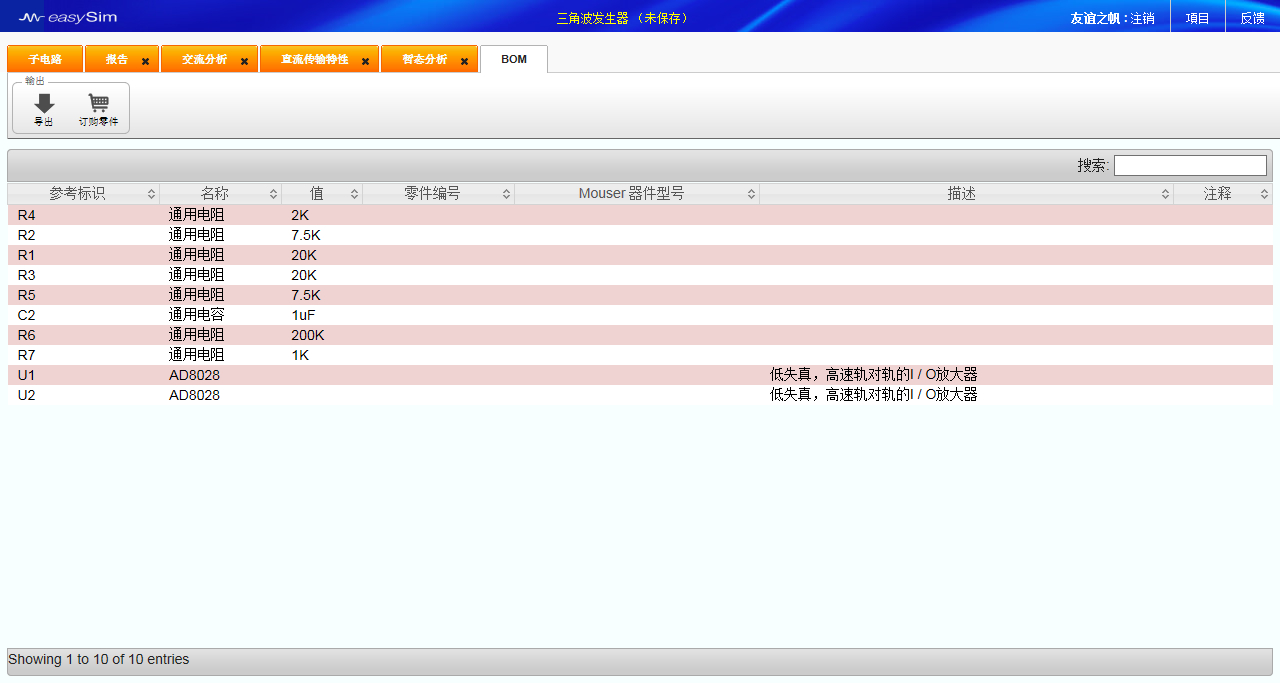
Task: Focus the 搜索 search input field
Action: click(x=1190, y=165)
